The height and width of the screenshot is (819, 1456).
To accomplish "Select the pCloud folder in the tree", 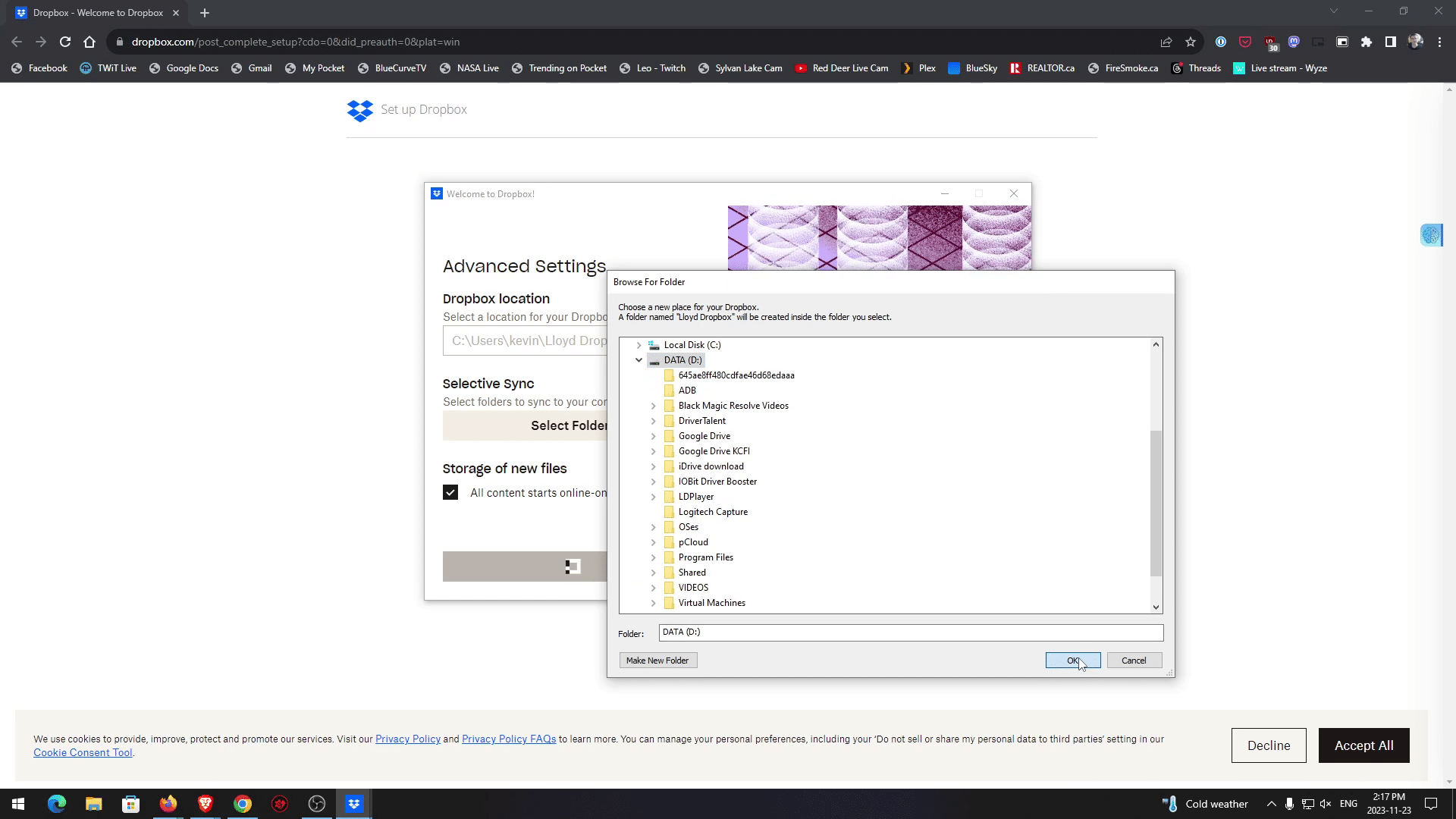I will tap(693, 542).
